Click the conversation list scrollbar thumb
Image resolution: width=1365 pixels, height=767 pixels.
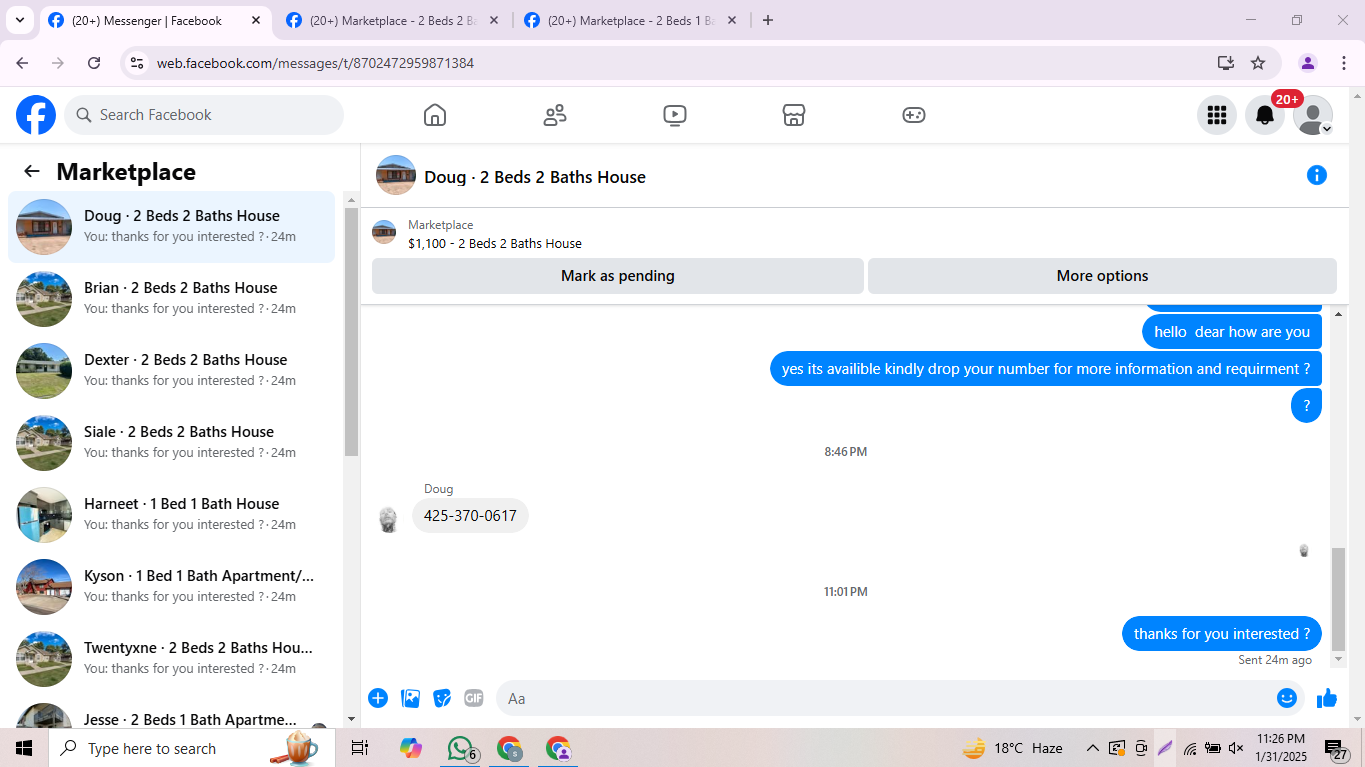pyautogui.click(x=351, y=332)
